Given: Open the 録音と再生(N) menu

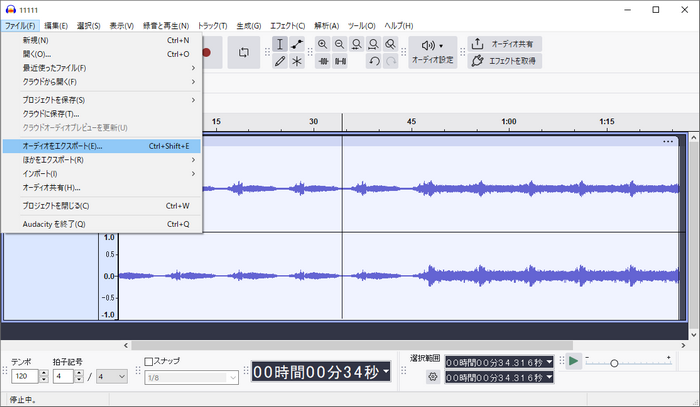Looking at the screenshot, I should click(166, 26).
